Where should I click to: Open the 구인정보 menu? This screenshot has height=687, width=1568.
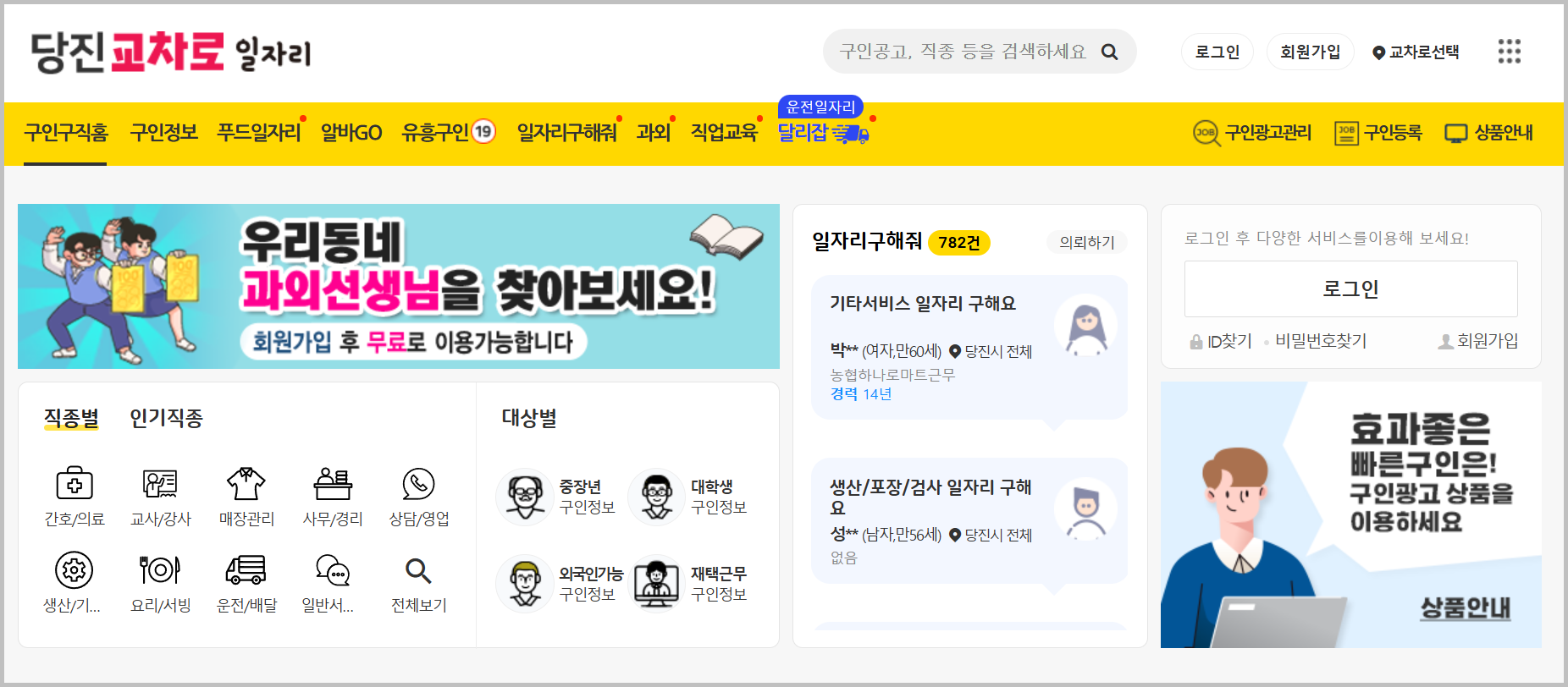click(163, 133)
